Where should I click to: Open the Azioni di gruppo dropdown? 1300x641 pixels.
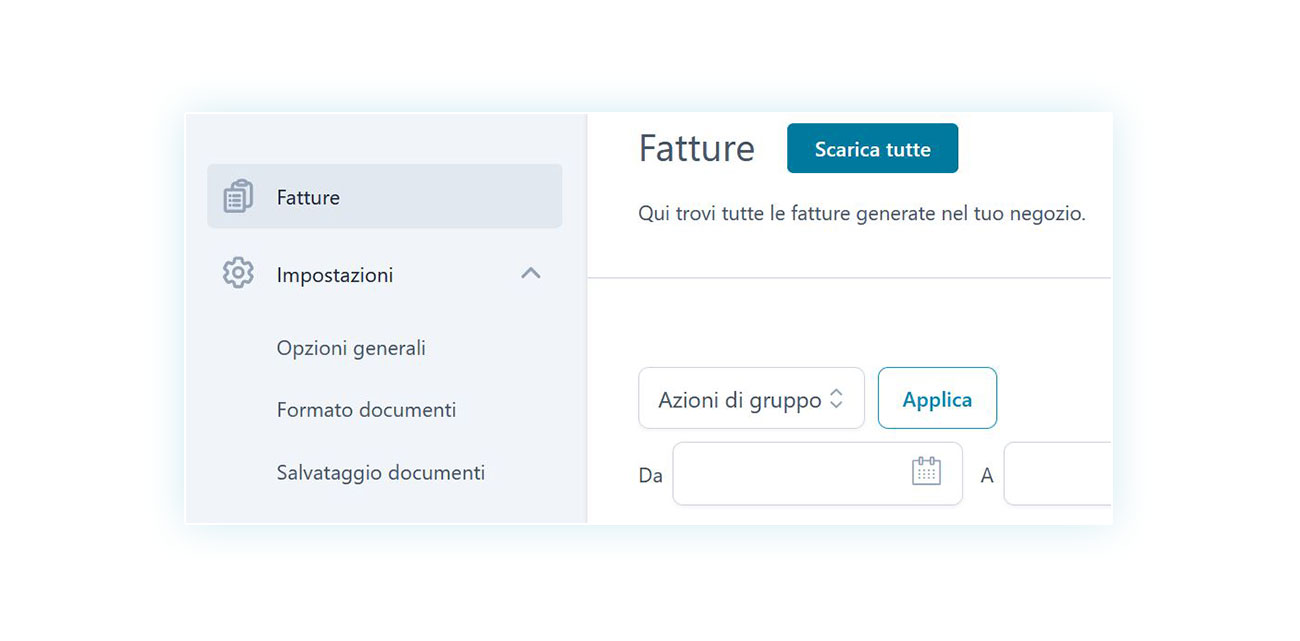click(x=751, y=398)
